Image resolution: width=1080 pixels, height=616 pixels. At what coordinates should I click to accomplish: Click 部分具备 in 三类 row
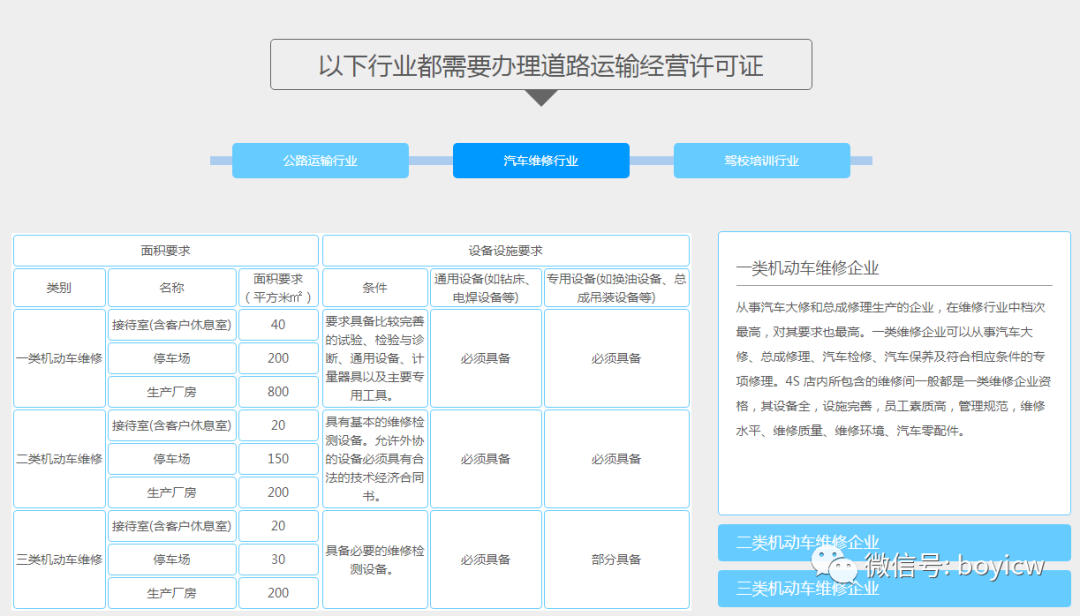[616, 559]
